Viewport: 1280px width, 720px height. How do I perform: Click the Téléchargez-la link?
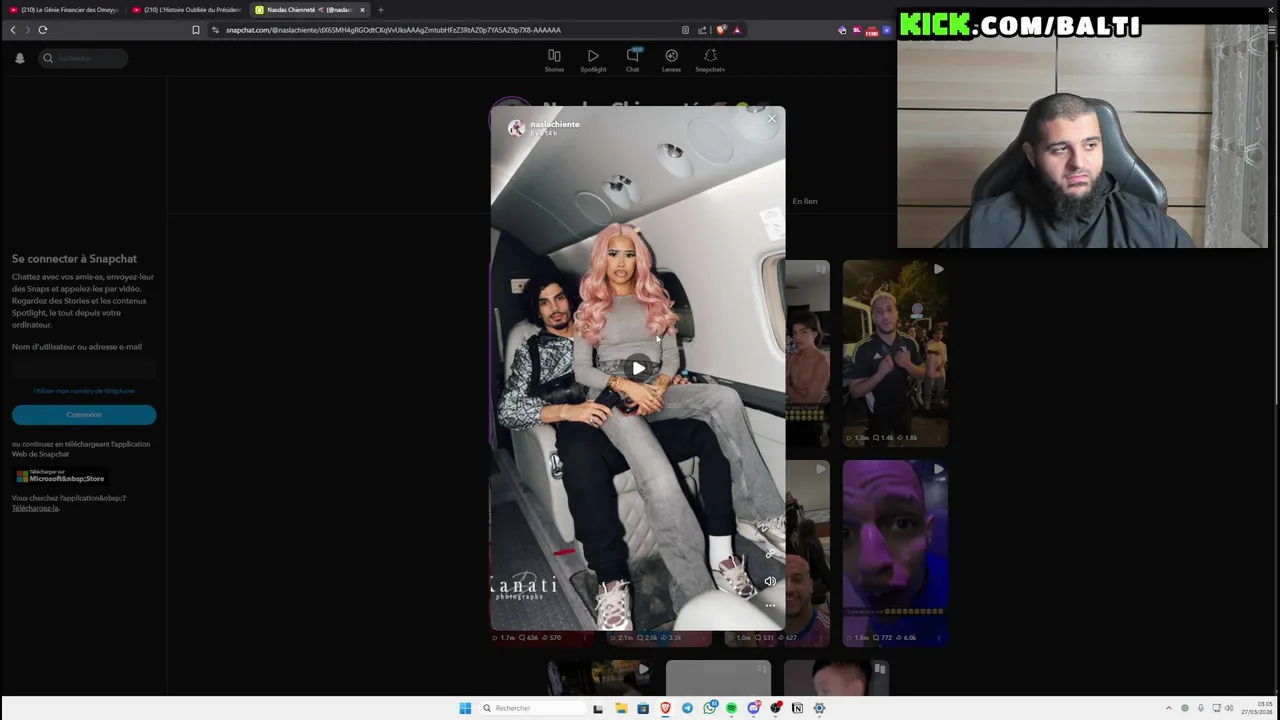tap(35, 508)
